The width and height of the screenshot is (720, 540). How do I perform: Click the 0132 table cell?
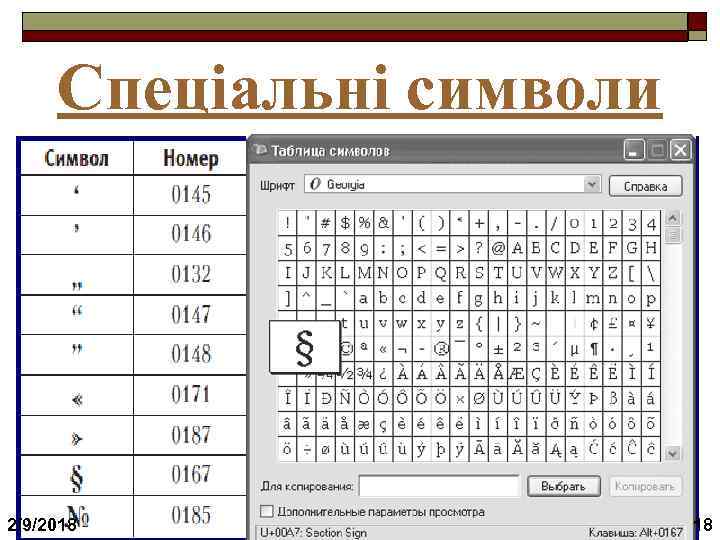coord(191,275)
